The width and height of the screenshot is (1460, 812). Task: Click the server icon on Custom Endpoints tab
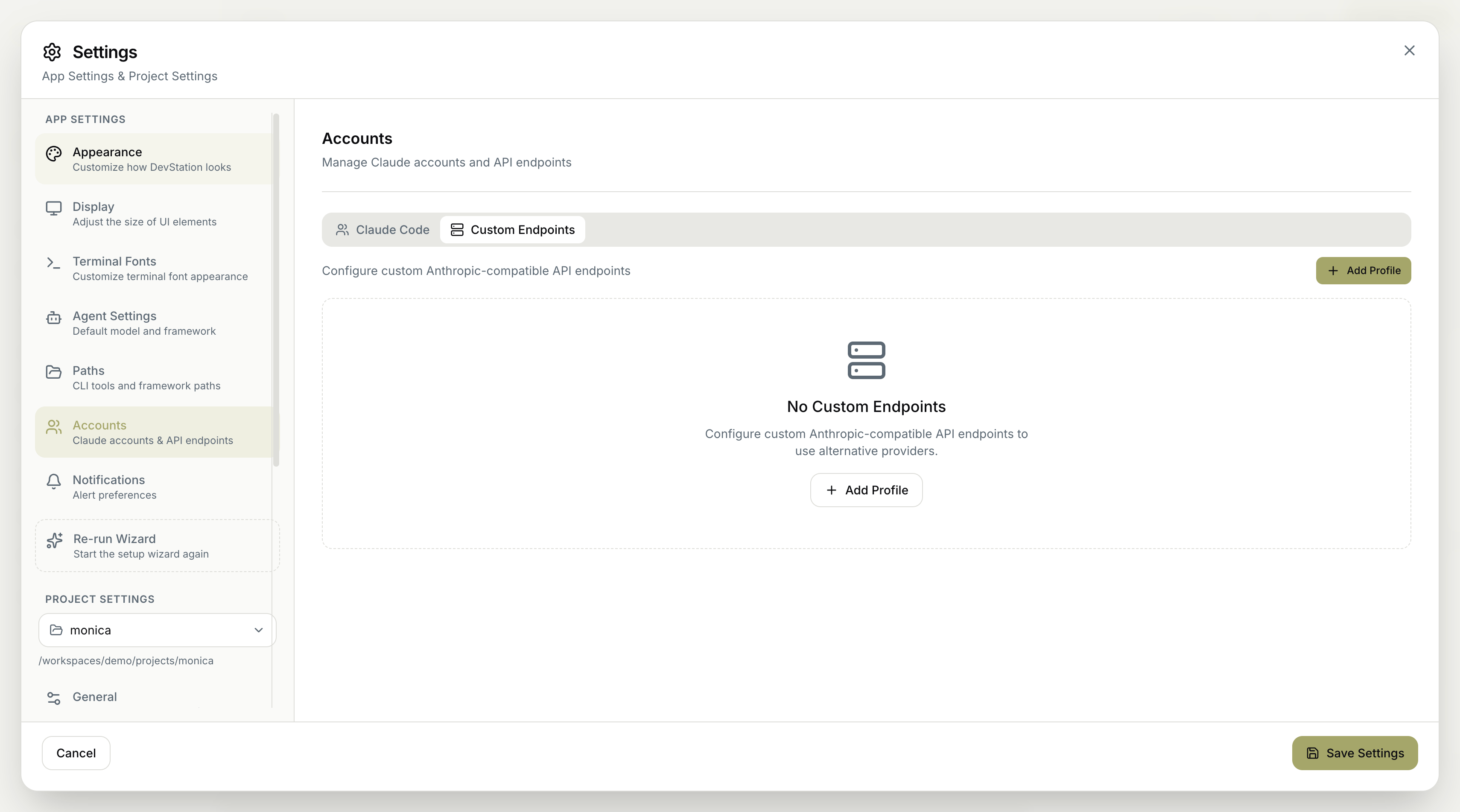tap(457, 230)
